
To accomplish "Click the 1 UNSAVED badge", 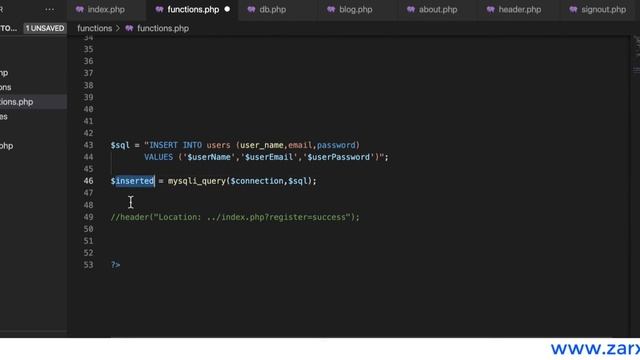I will [x=45, y=28].
